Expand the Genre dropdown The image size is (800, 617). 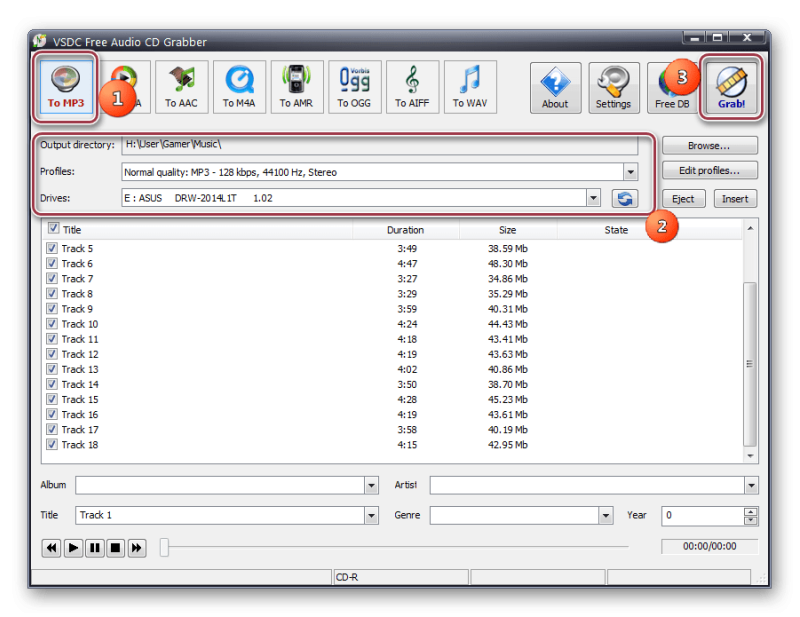click(x=606, y=515)
